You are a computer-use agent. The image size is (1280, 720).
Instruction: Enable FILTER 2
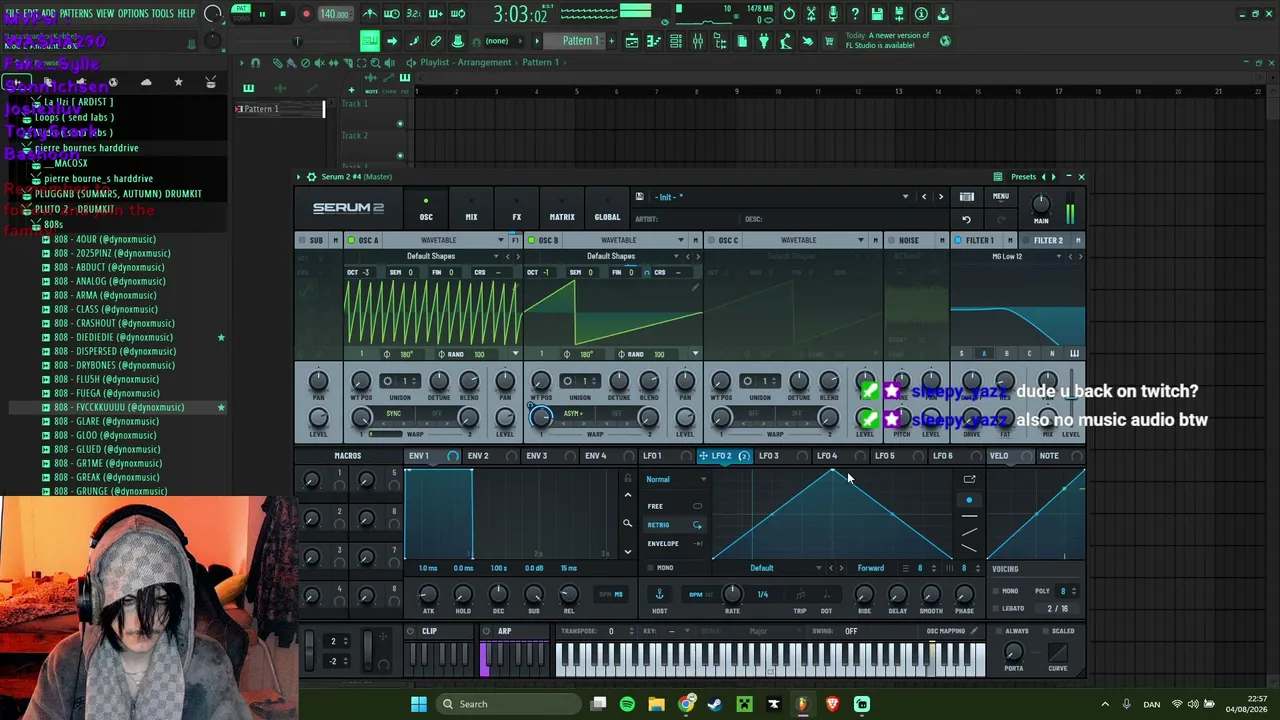pyautogui.click(x=1026, y=240)
